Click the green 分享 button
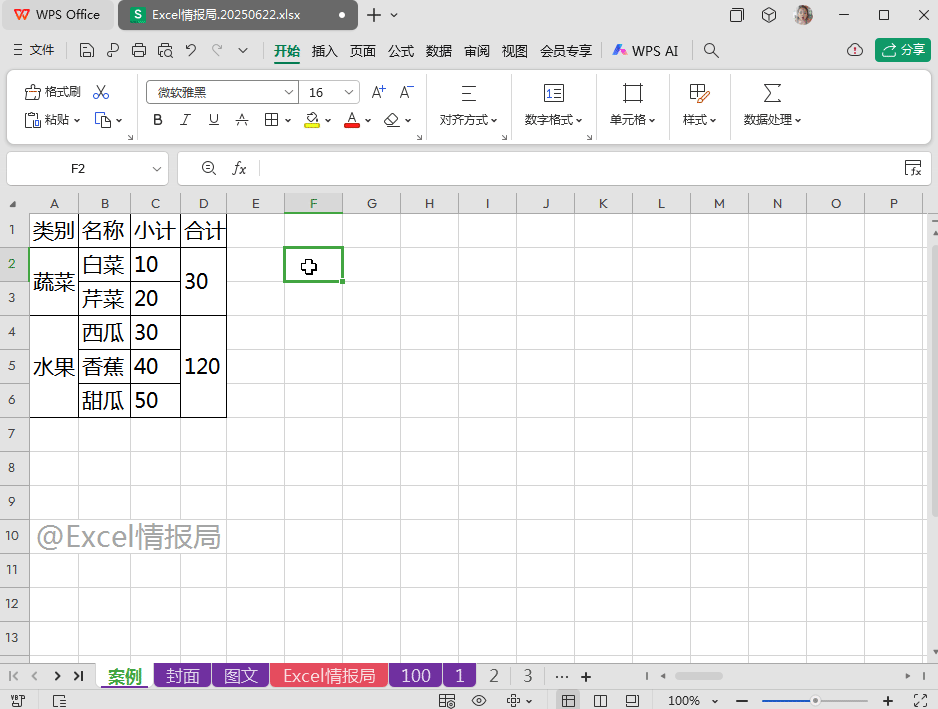 point(901,50)
